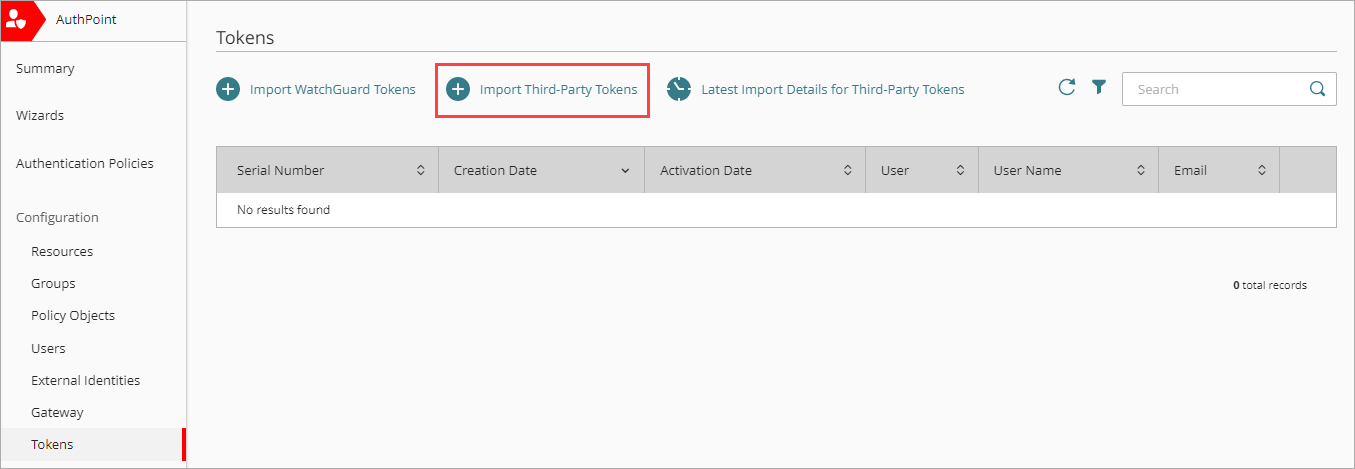The height and width of the screenshot is (469, 1355).
Task: Open Wizards in the sidebar
Action: pos(40,116)
